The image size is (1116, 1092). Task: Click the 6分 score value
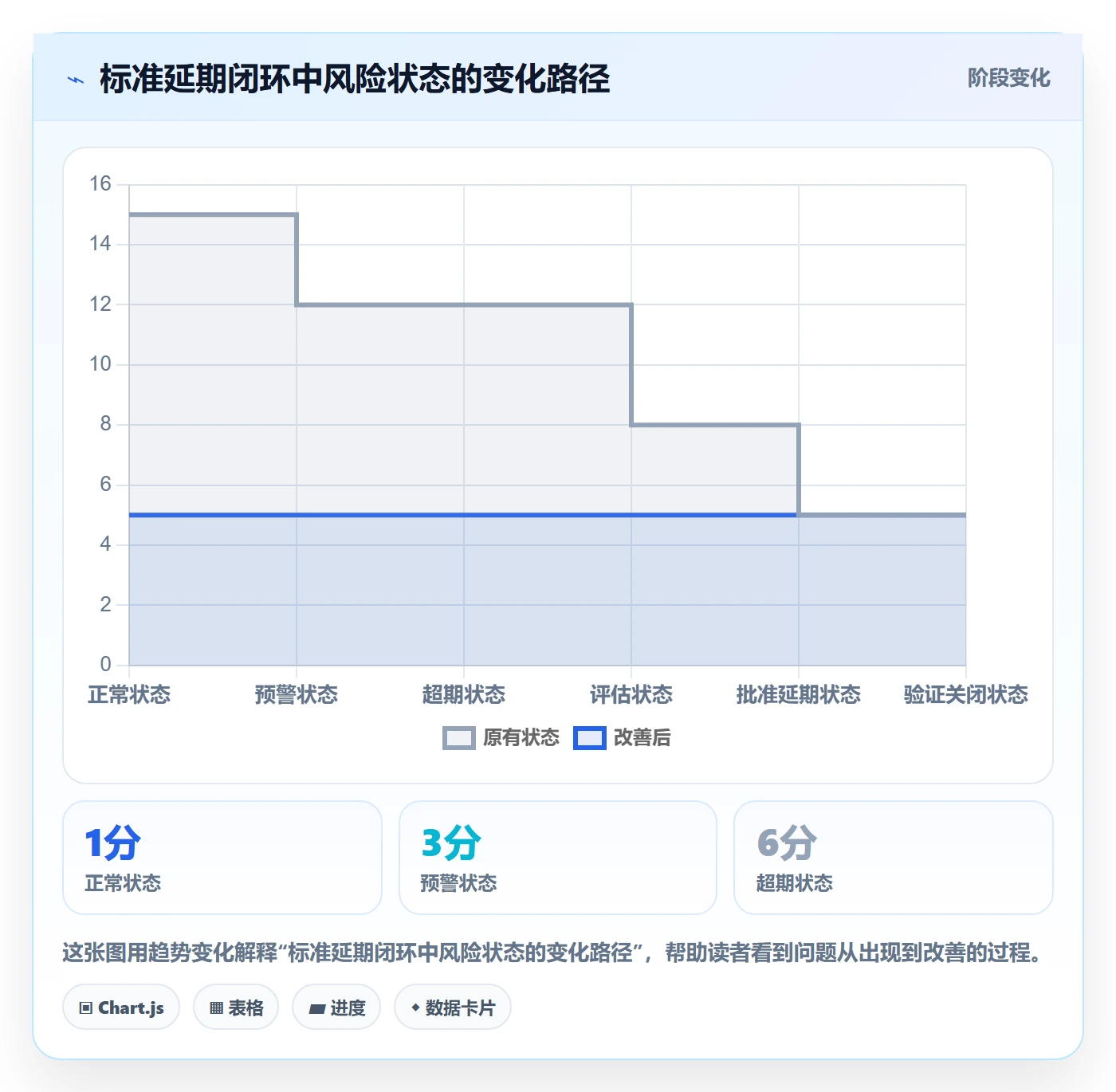[x=787, y=843]
